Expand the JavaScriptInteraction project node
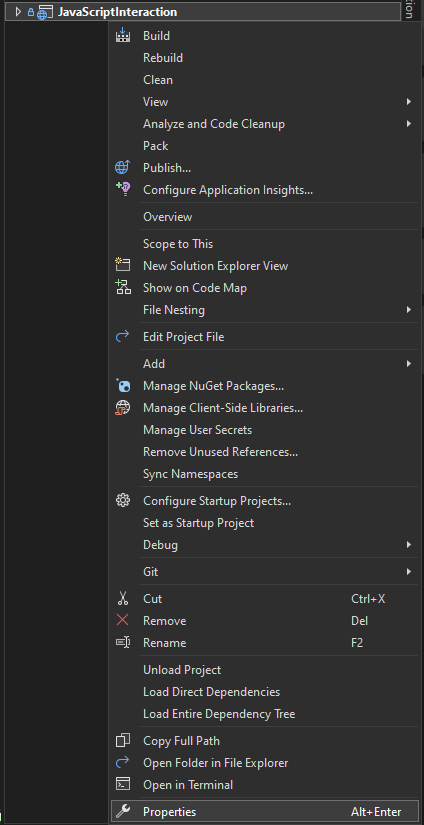The image size is (424, 825). click(x=18, y=12)
